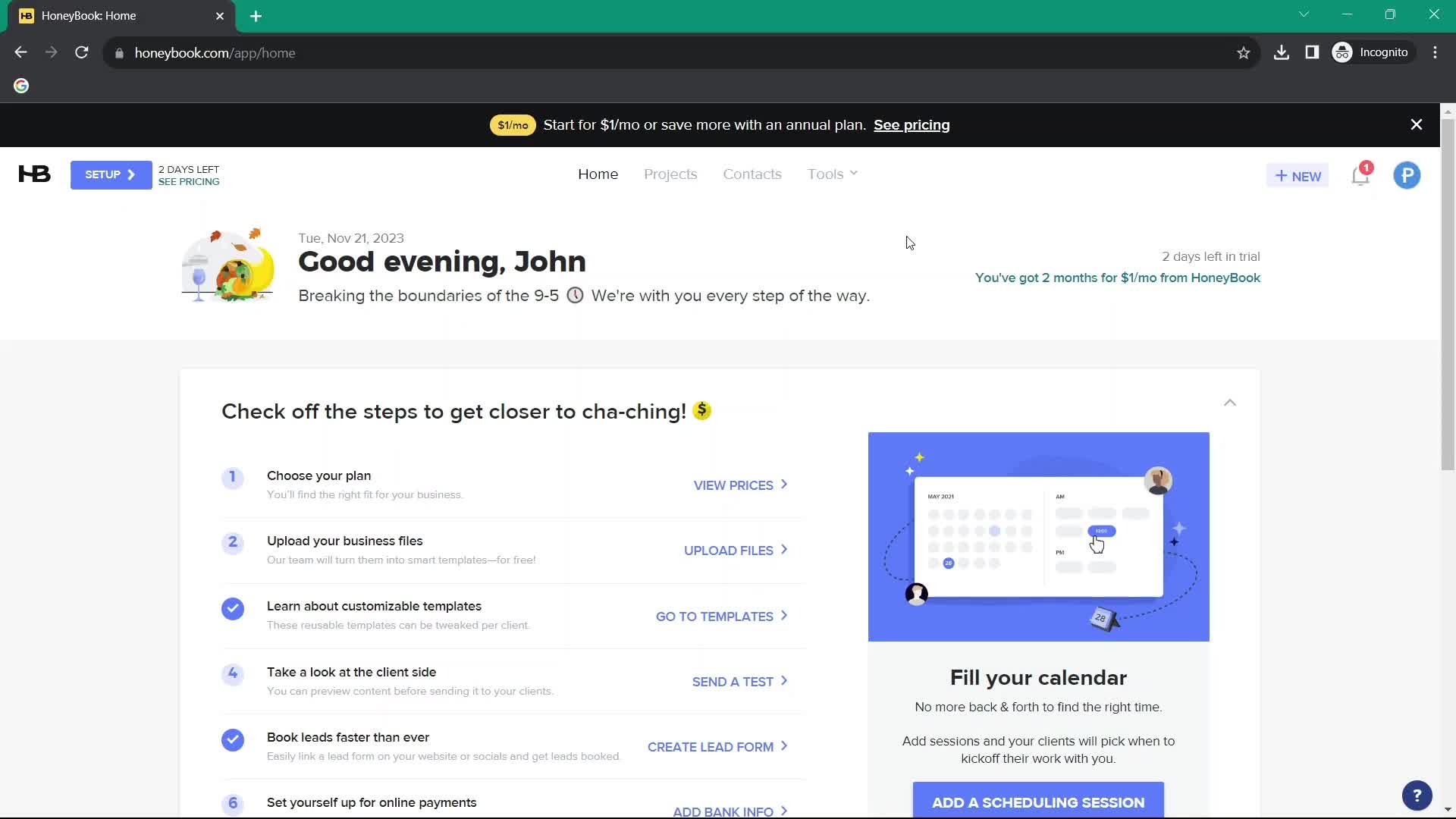Open the Projects tab
Viewport: 1456px width, 819px height.
coord(670,174)
